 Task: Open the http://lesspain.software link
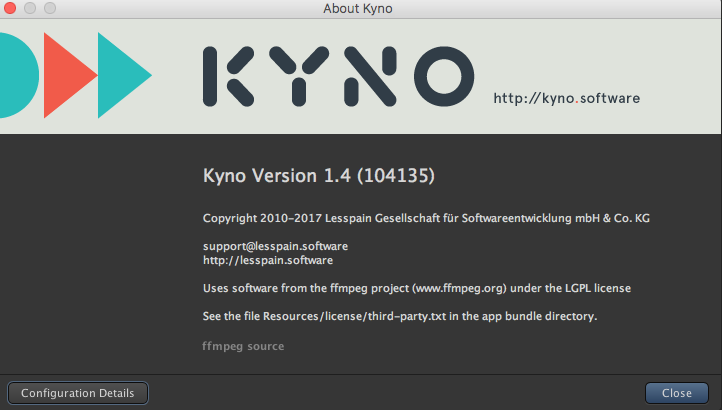[x=267, y=260]
